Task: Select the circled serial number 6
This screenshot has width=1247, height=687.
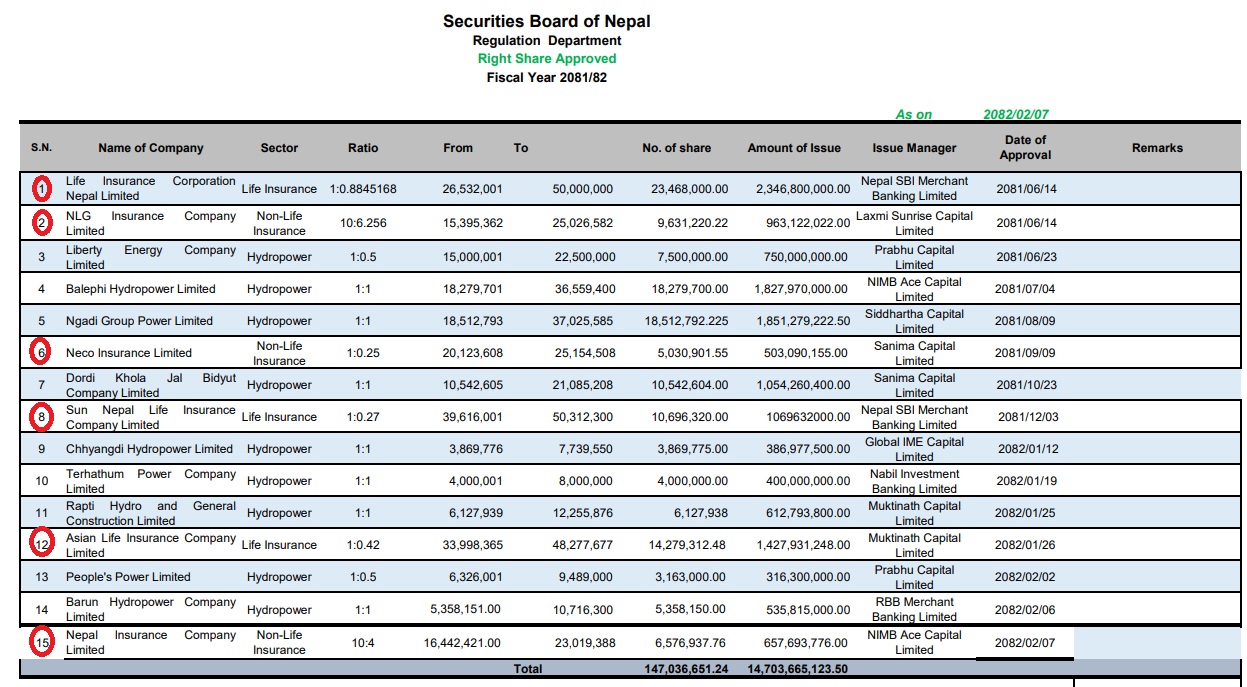Action: tap(41, 352)
